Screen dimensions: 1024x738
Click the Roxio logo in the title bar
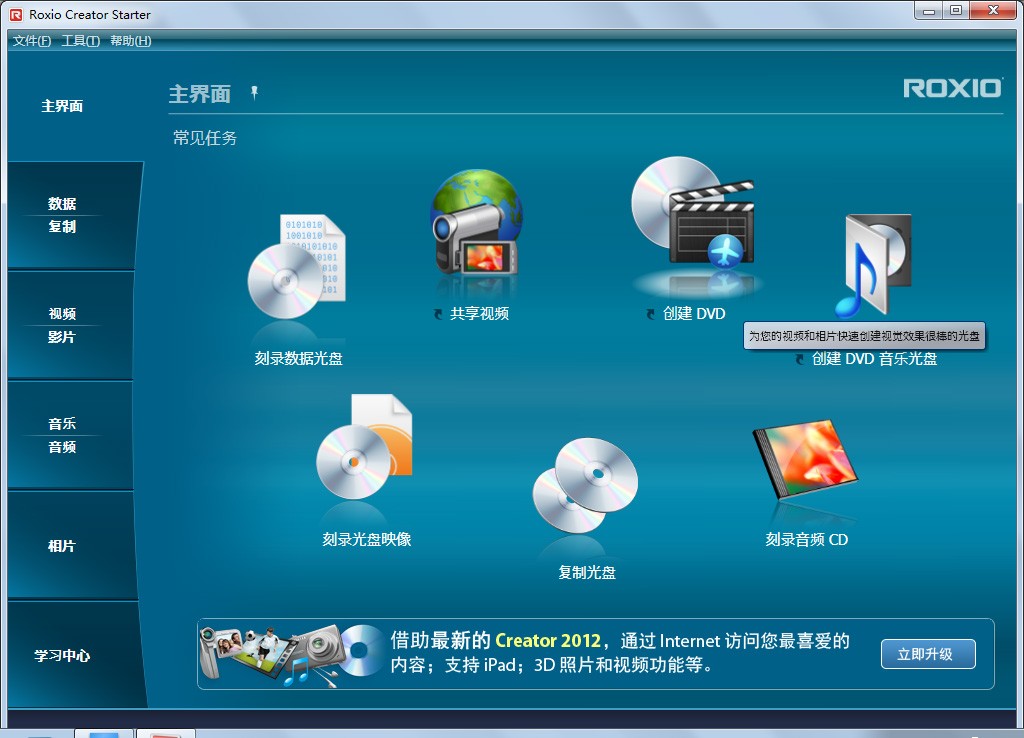tap(14, 14)
